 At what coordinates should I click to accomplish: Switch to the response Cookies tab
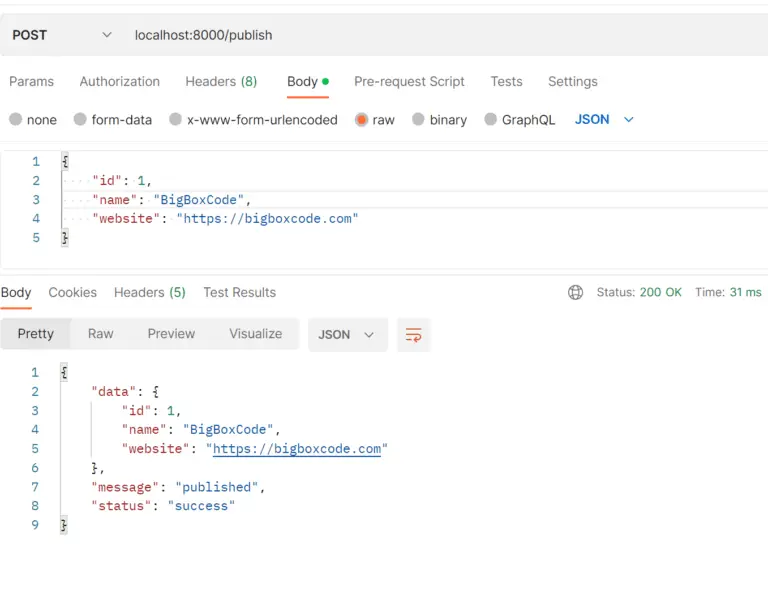click(72, 292)
